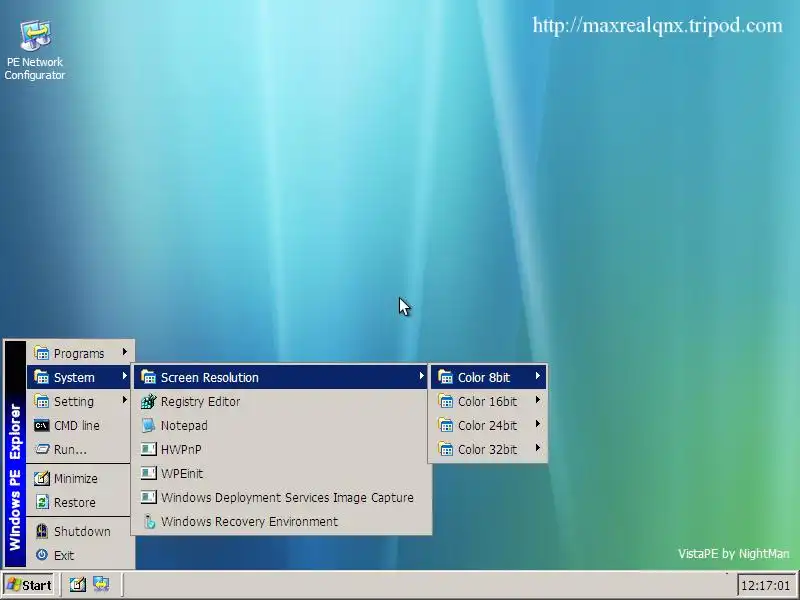The width and height of the screenshot is (800, 600).
Task: Open Windows Deployment Services Image Capture entry
Action: 281,497
